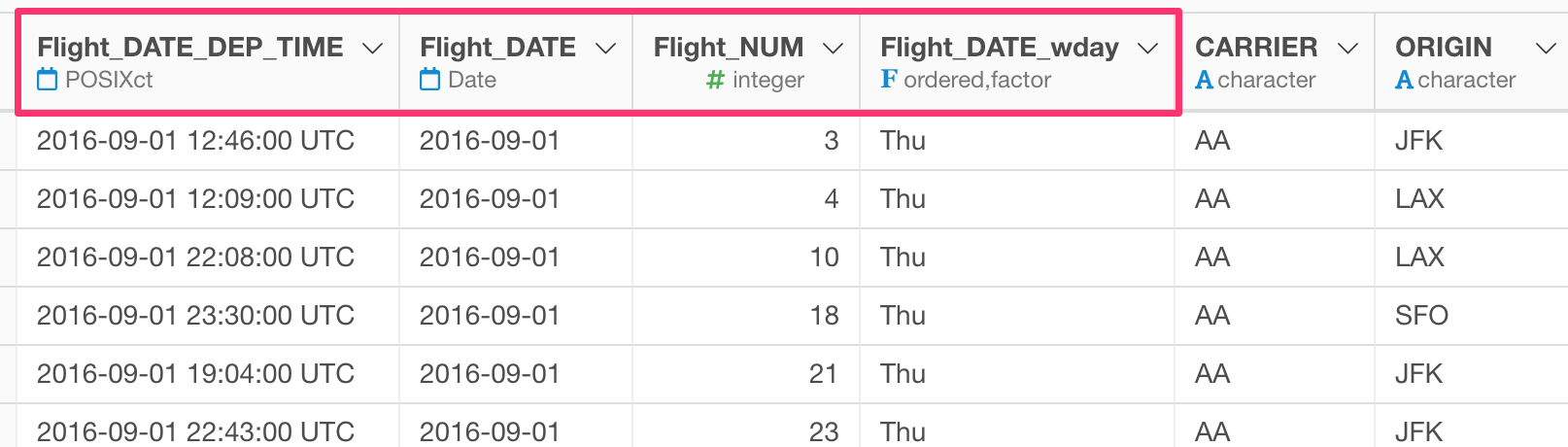
Task: Click ORIGIN character type A icon
Action: pyautogui.click(x=1404, y=80)
